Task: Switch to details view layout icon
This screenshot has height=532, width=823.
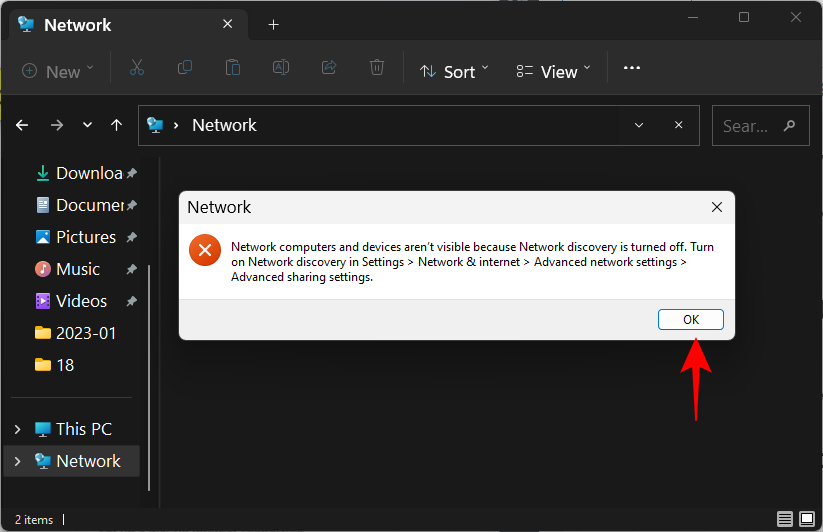Action: tap(785, 519)
